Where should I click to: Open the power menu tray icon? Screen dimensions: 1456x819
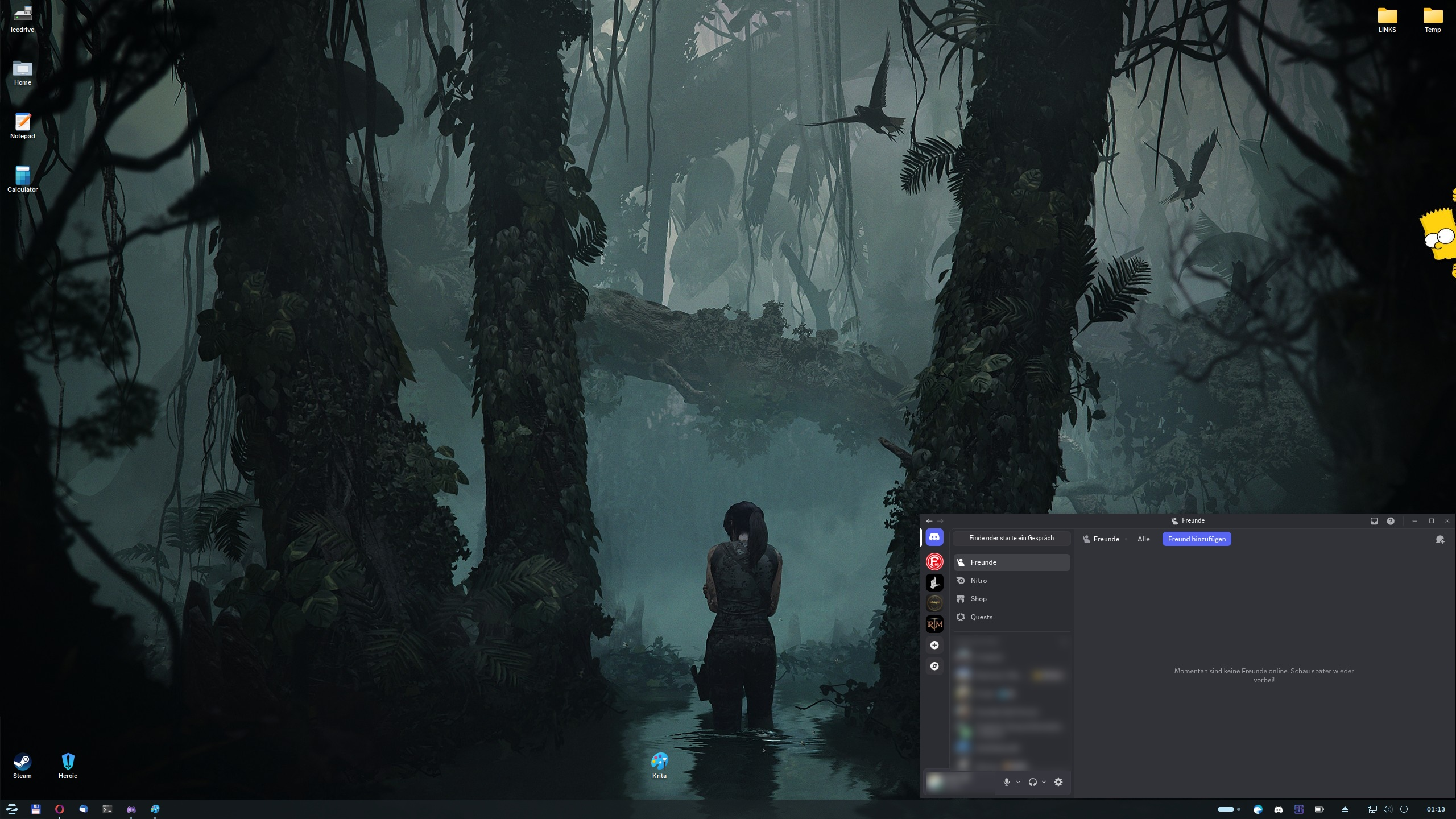[1404, 809]
